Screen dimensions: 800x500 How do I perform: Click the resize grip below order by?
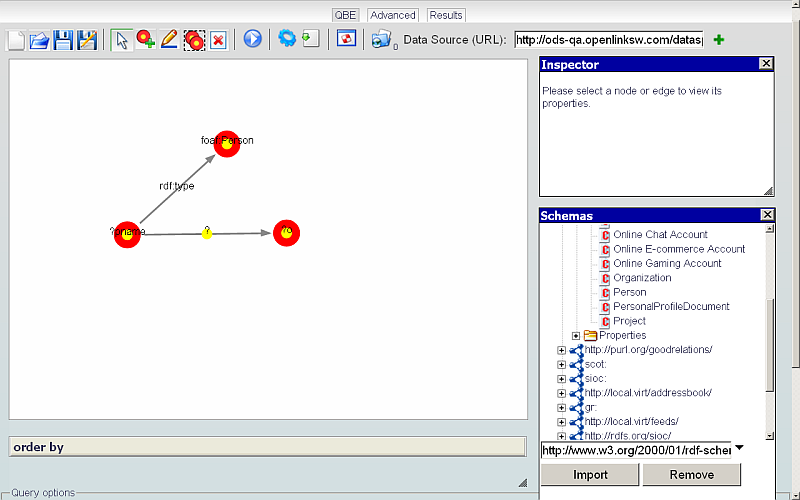click(522, 483)
